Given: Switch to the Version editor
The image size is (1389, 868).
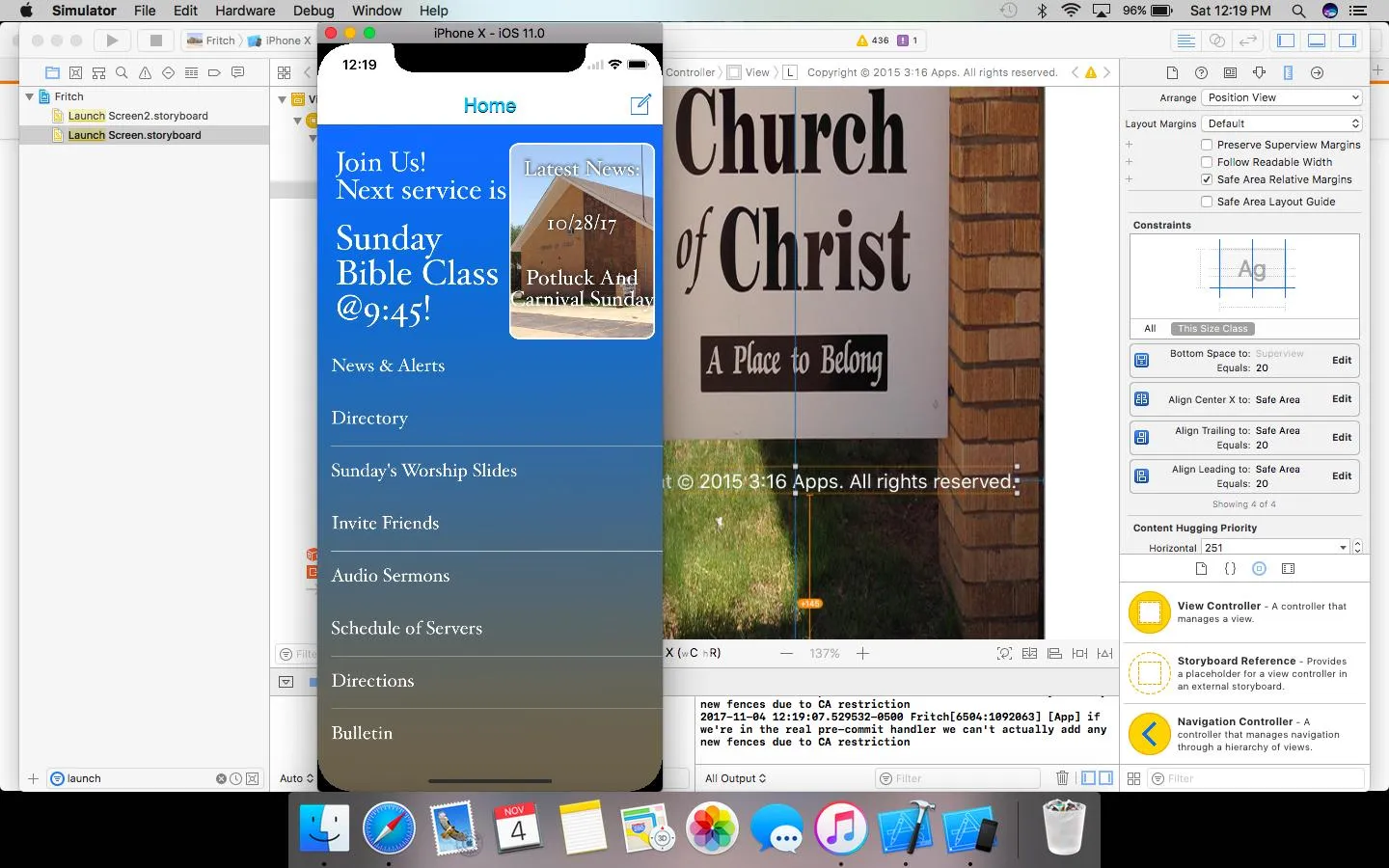Looking at the screenshot, I should pos(1248,41).
